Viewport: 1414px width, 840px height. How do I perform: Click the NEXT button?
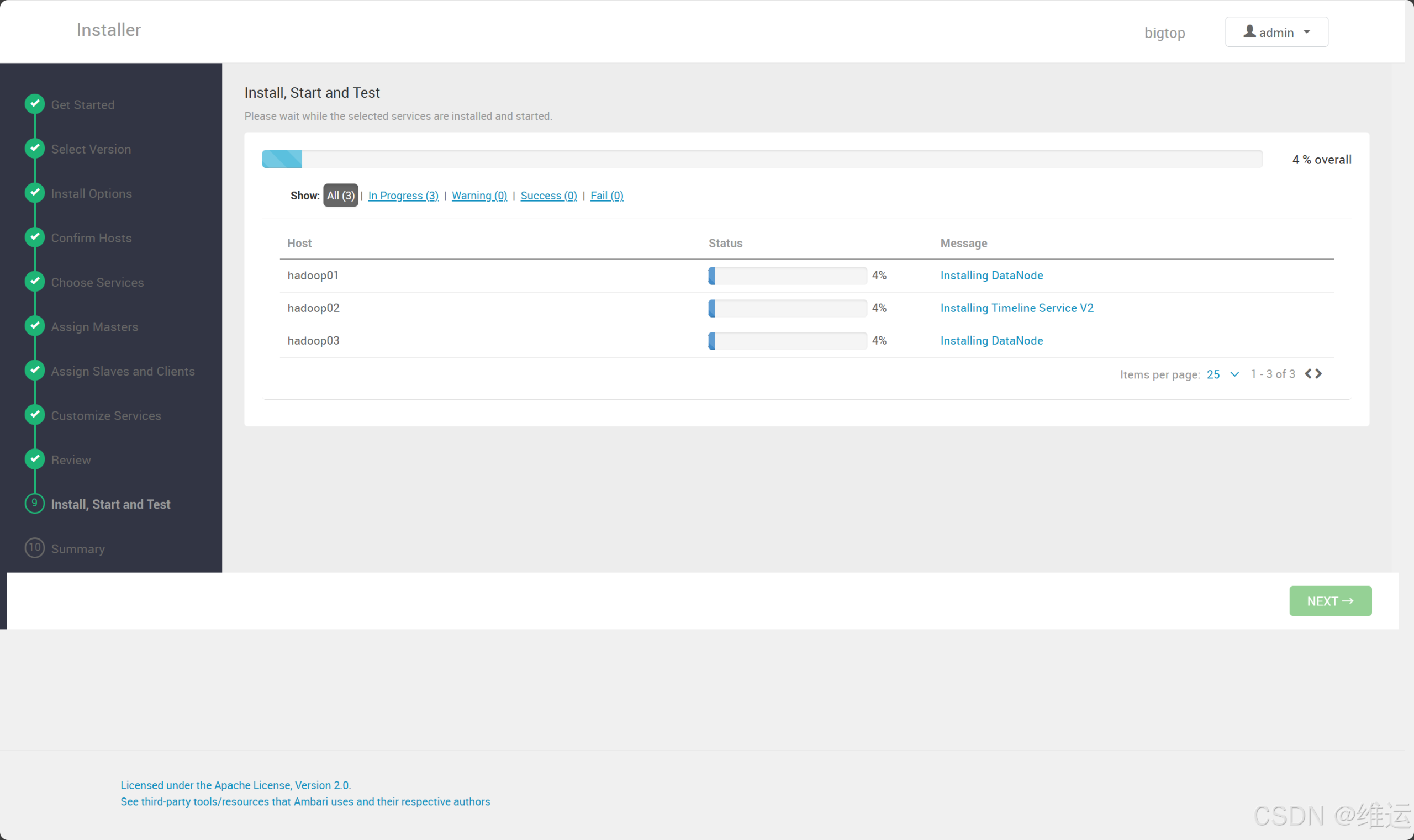[x=1329, y=600]
